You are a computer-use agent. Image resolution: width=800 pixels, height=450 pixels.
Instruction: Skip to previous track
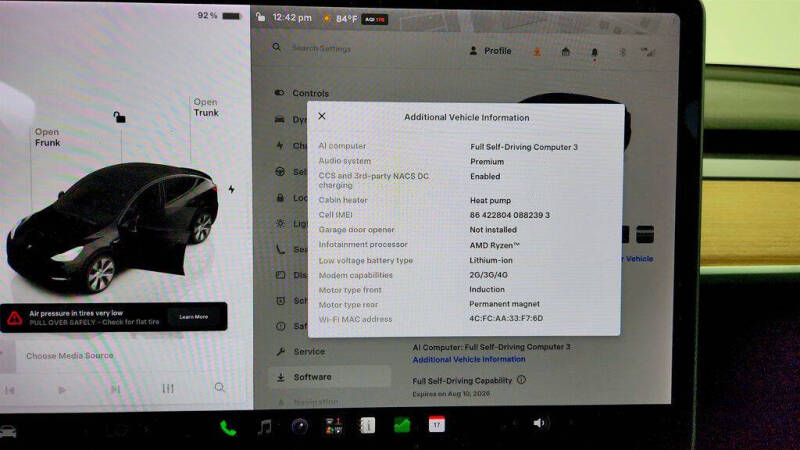point(10,390)
